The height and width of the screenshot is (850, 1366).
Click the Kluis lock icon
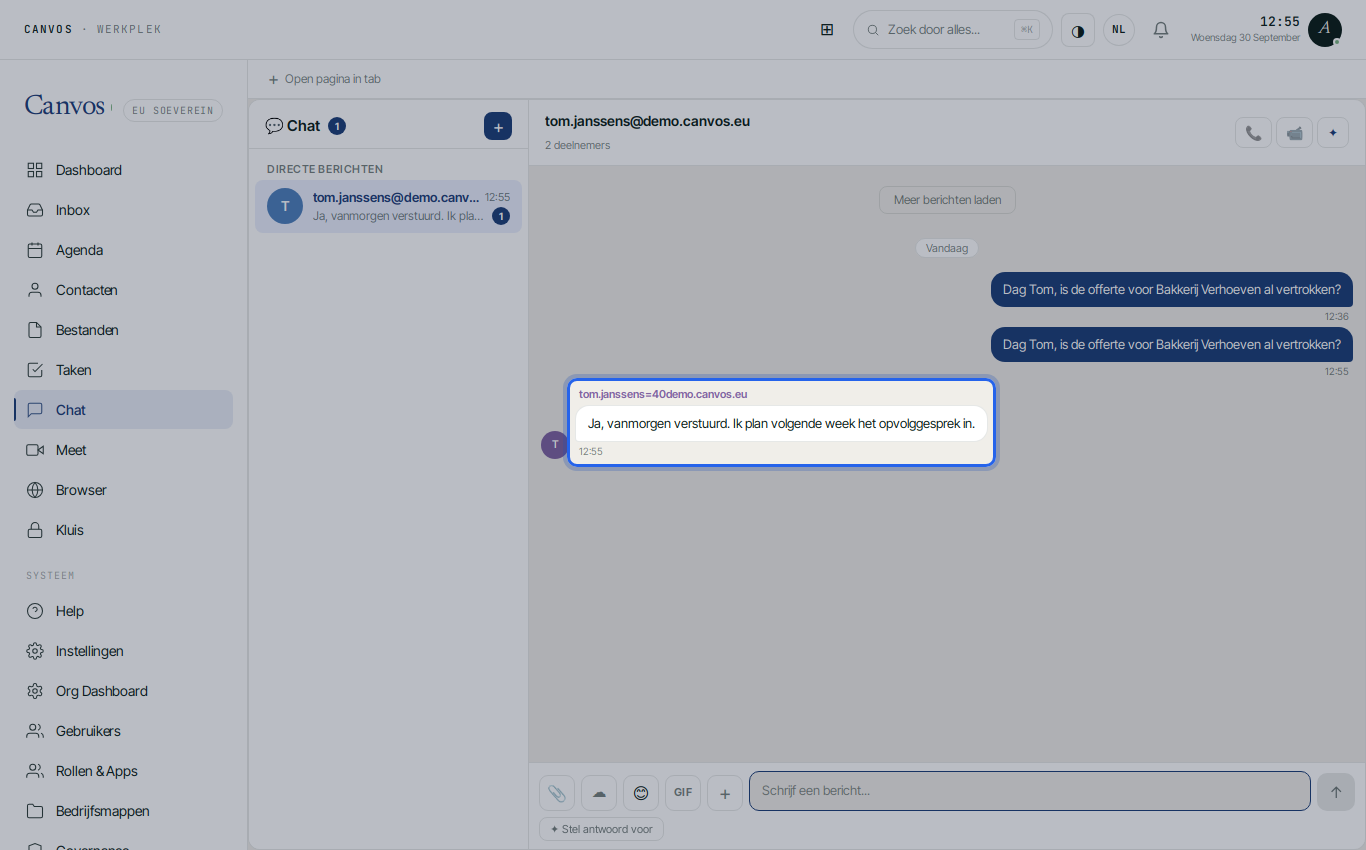coord(35,530)
